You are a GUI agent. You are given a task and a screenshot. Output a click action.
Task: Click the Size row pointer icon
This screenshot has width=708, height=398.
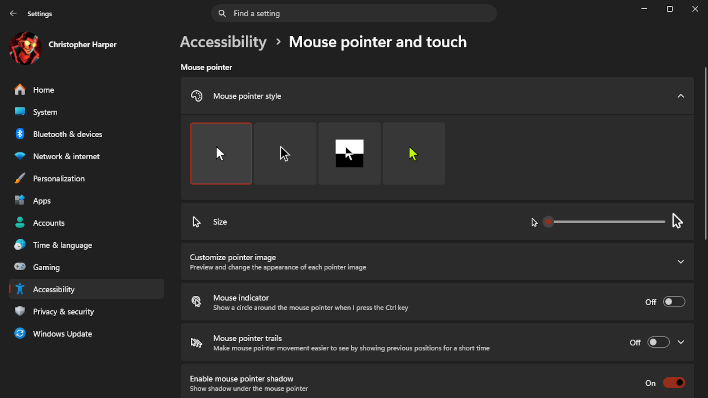point(196,222)
